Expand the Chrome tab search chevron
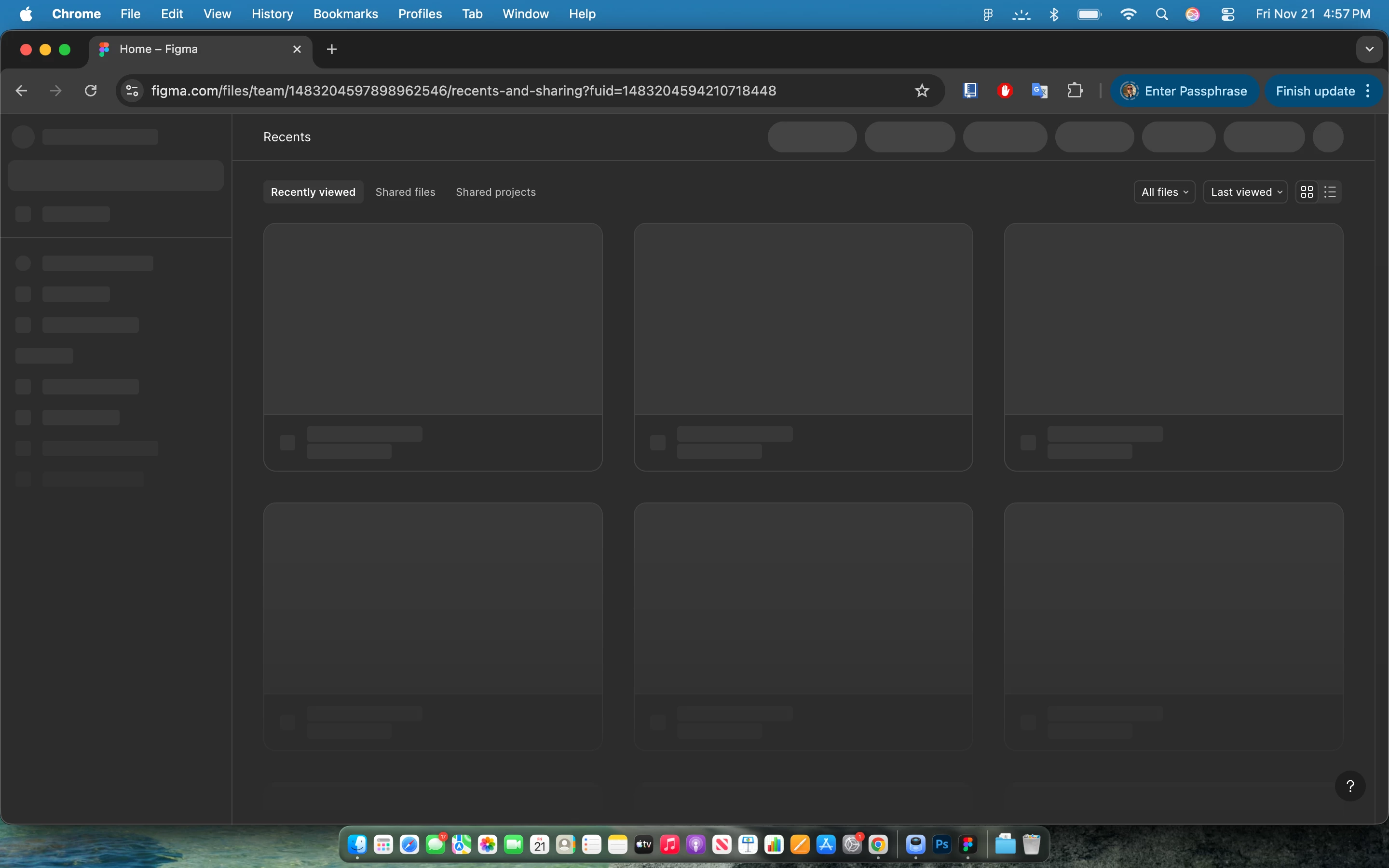 pyautogui.click(x=1370, y=49)
